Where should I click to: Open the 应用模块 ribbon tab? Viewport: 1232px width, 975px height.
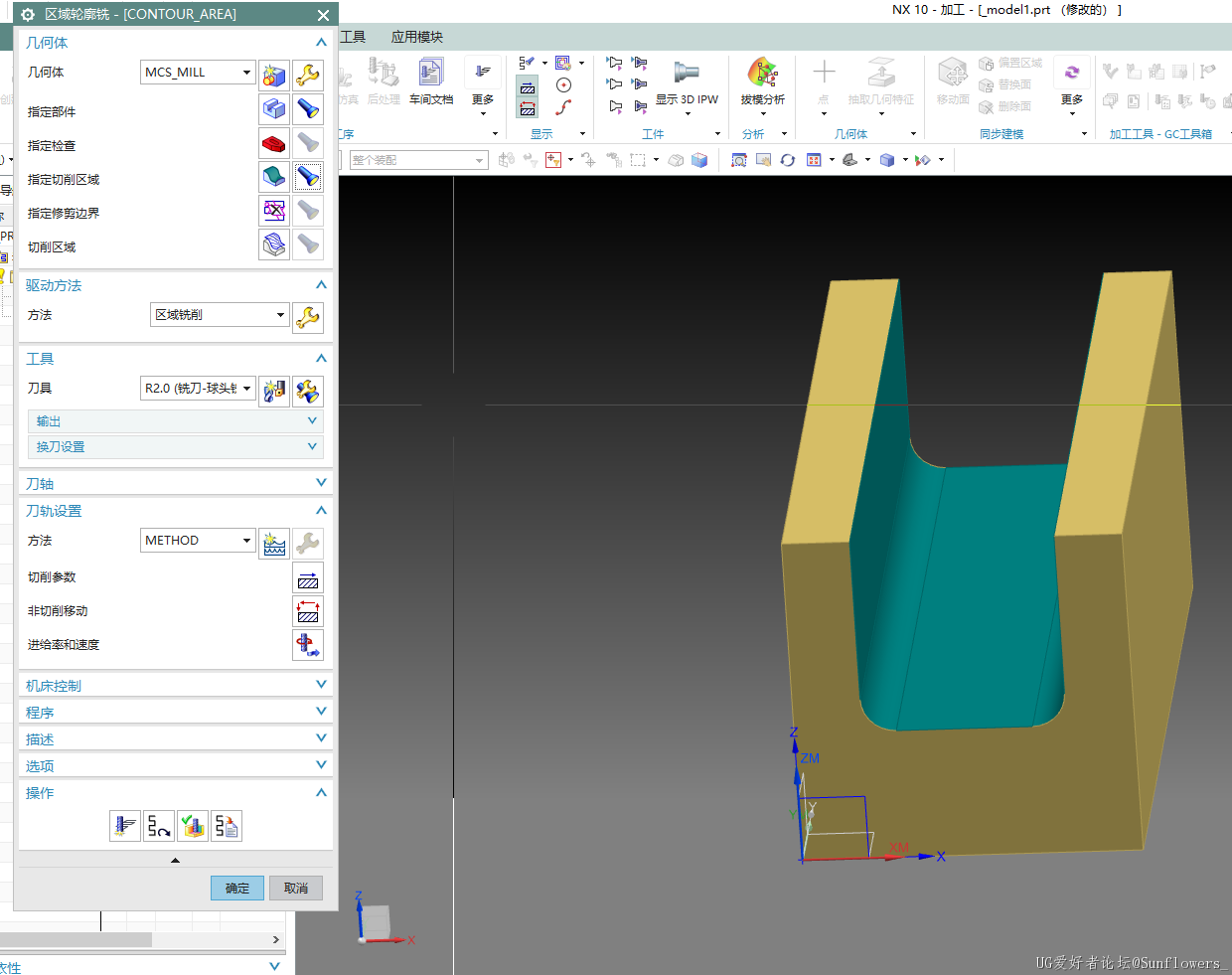(417, 37)
